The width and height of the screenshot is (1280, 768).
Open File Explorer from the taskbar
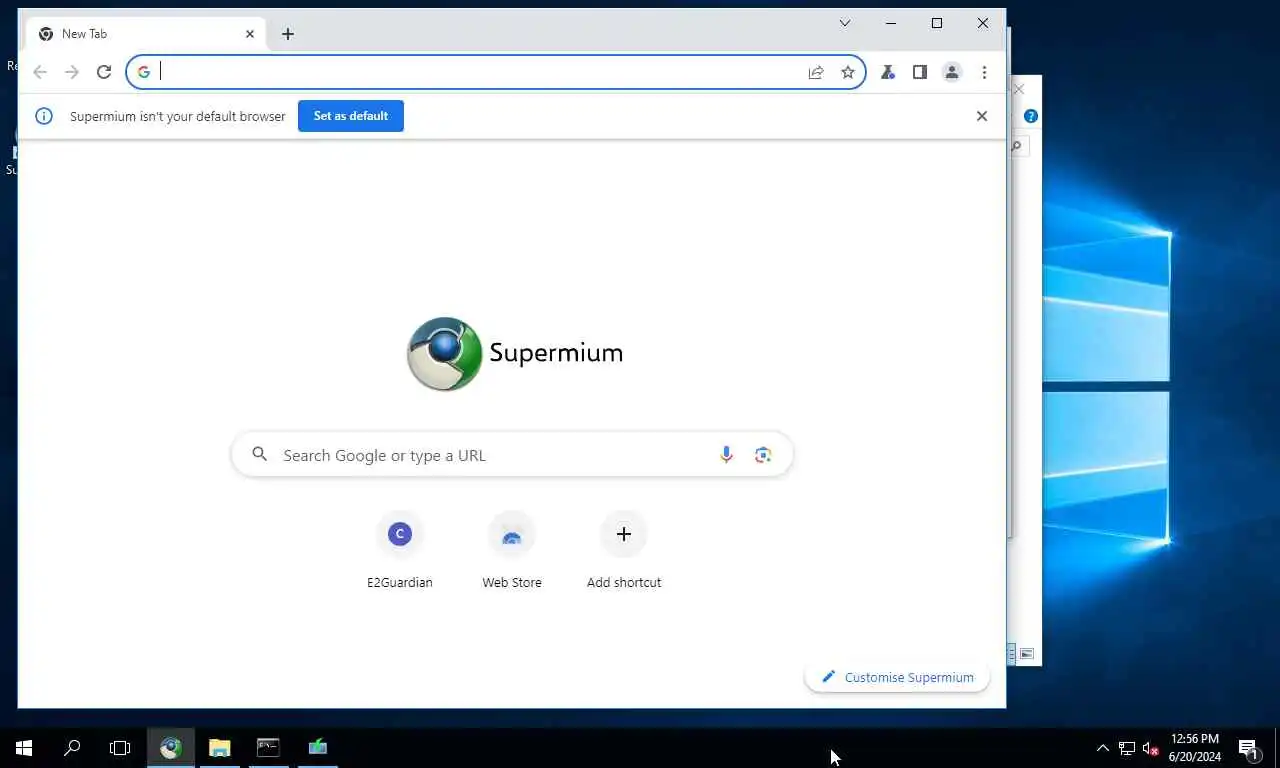pyautogui.click(x=220, y=748)
